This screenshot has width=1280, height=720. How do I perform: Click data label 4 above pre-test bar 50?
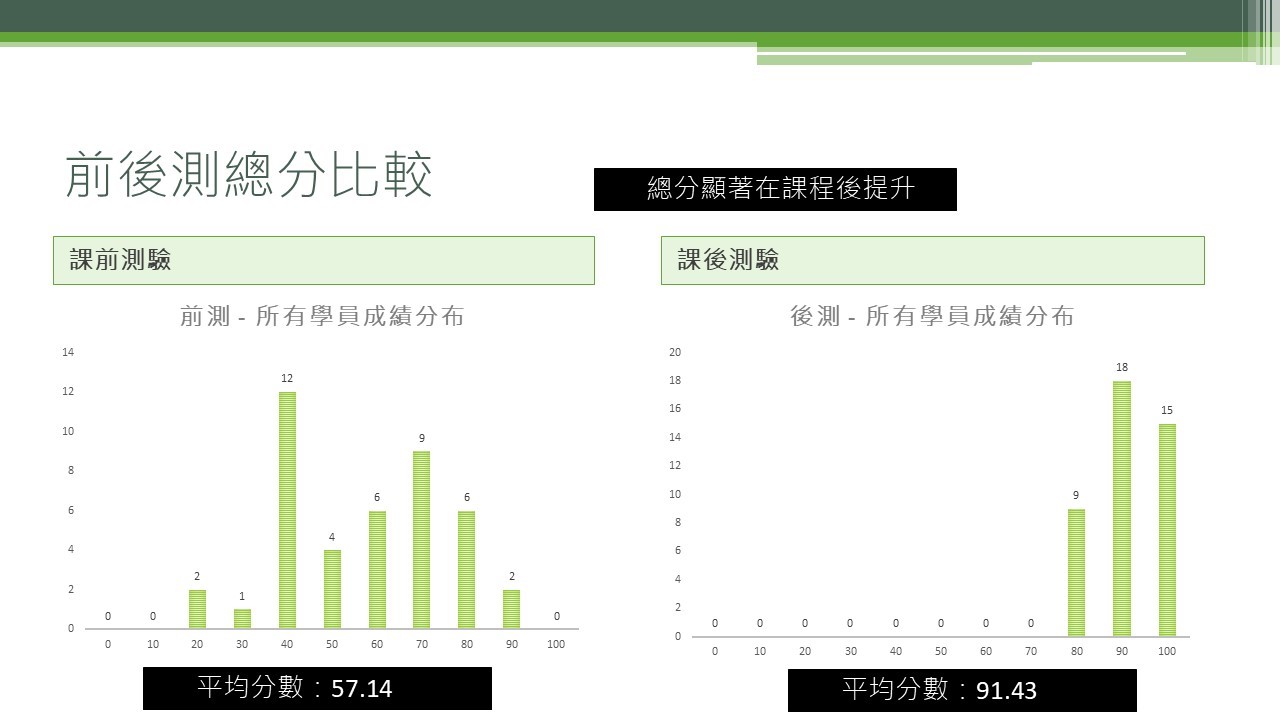pos(332,537)
